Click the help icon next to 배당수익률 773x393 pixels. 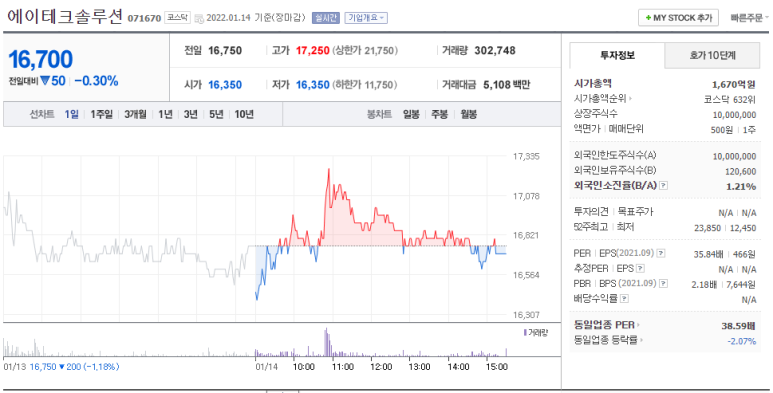coord(625,299)
